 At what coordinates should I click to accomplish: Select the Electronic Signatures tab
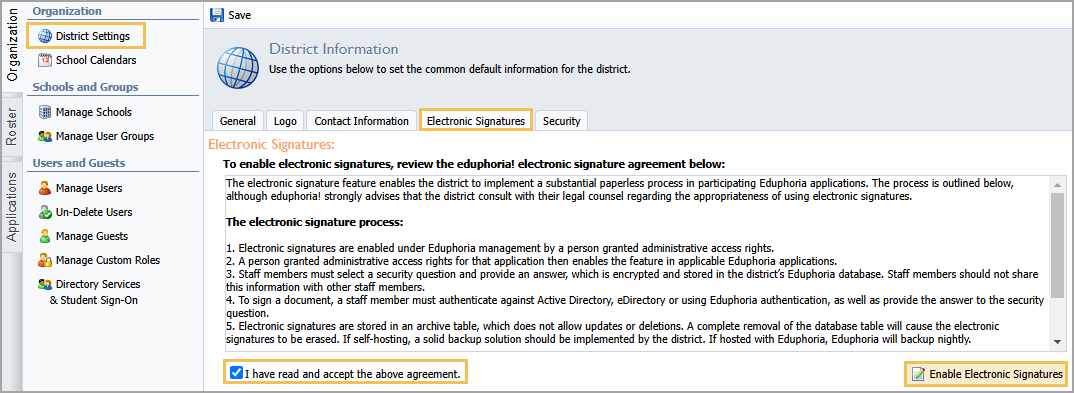click(476, 121)
